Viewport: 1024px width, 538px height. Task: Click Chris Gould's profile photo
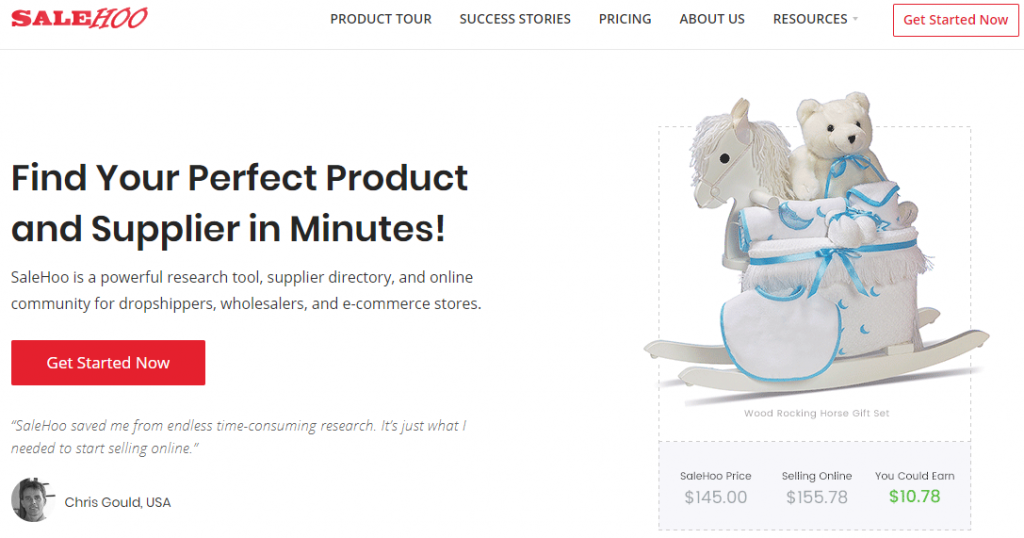tap(32, 500)
